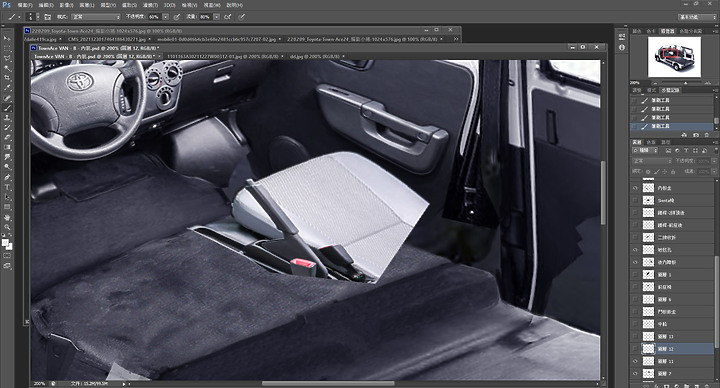The width and height of the screenshot is (720, 388).
Task: Toggle Quick Mask mode
Action: [x=7, y=256]
